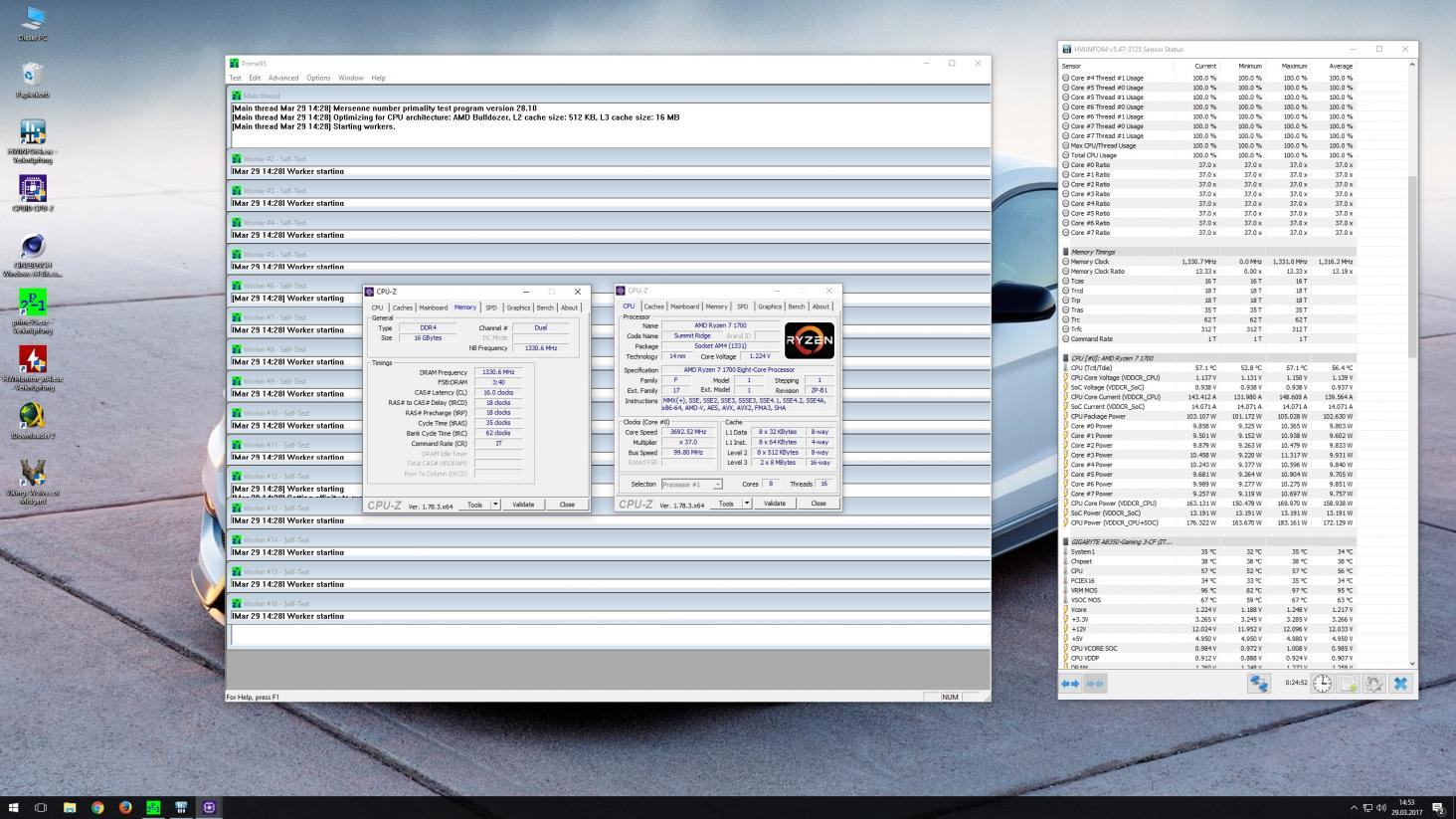Click HWiNFO scrollbar down arrow
1456x819 pixels.
click(1411, 664)
